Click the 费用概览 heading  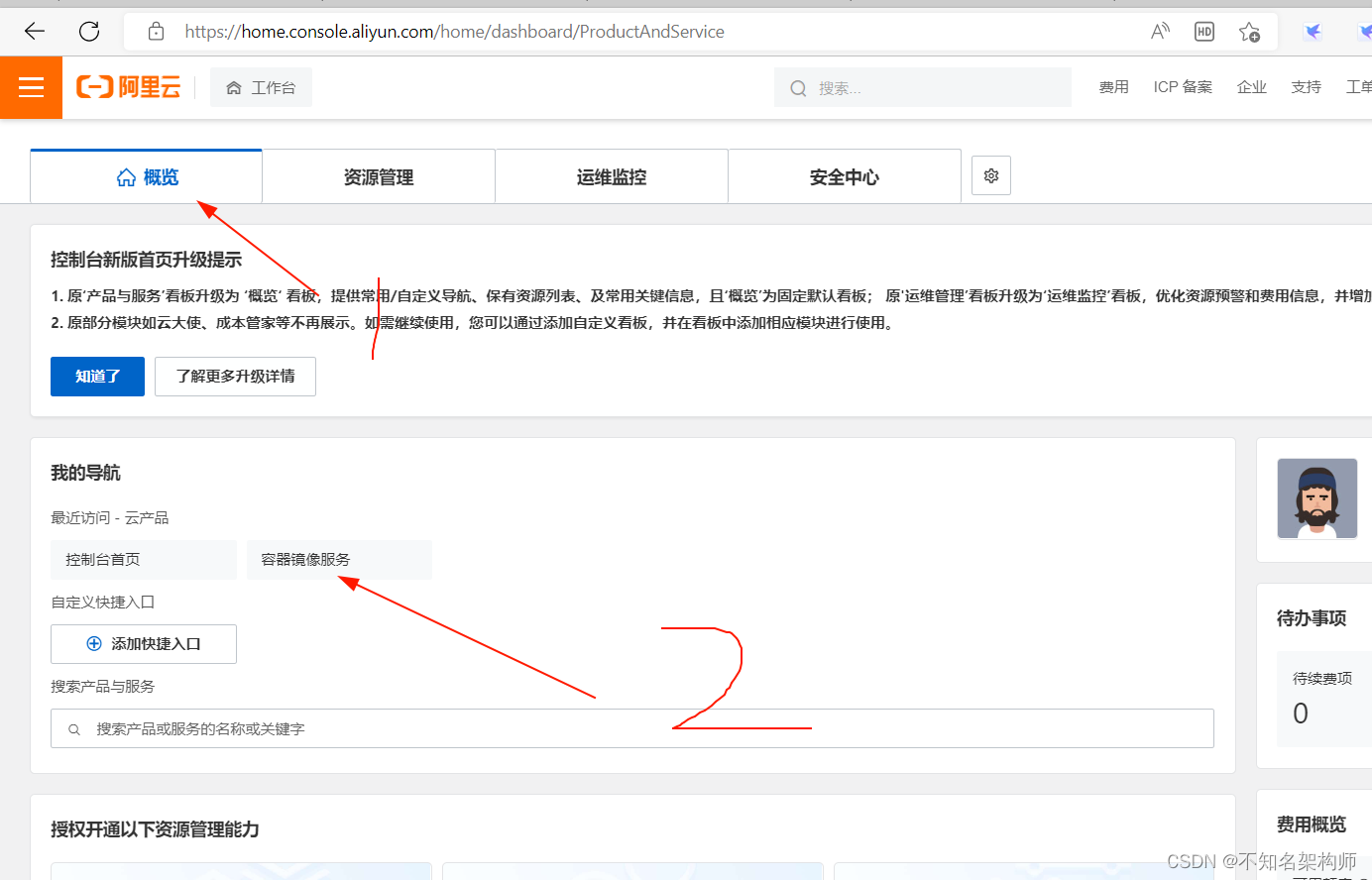point(1312,825)
